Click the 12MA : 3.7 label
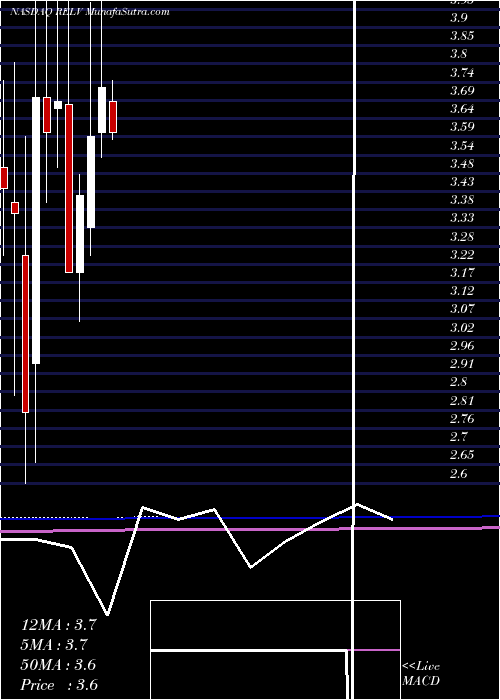The width and height of the screenshot is (500, 700). pyautogui.click(x=58, y=624)
